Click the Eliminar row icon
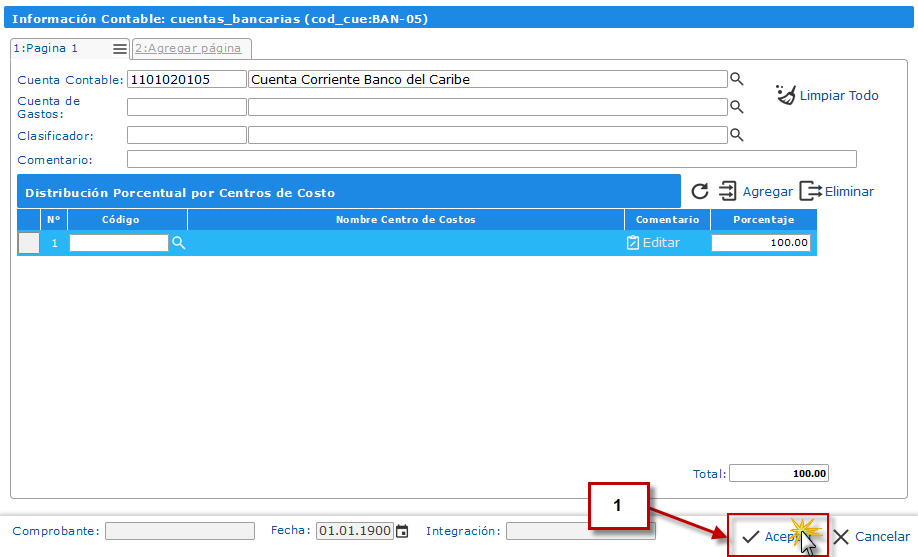 (x=810, y=191)
